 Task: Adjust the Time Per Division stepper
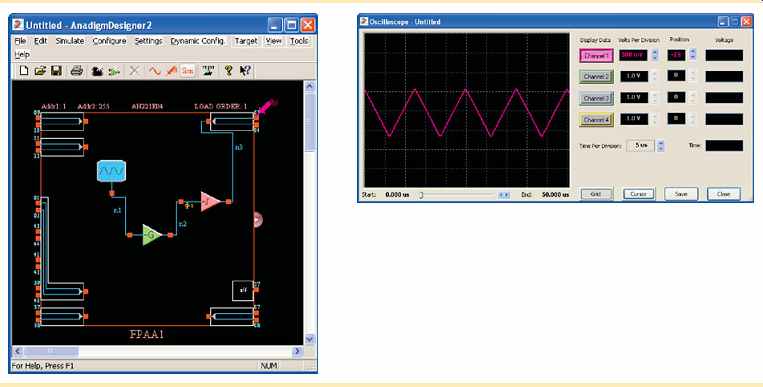point(660,146)
